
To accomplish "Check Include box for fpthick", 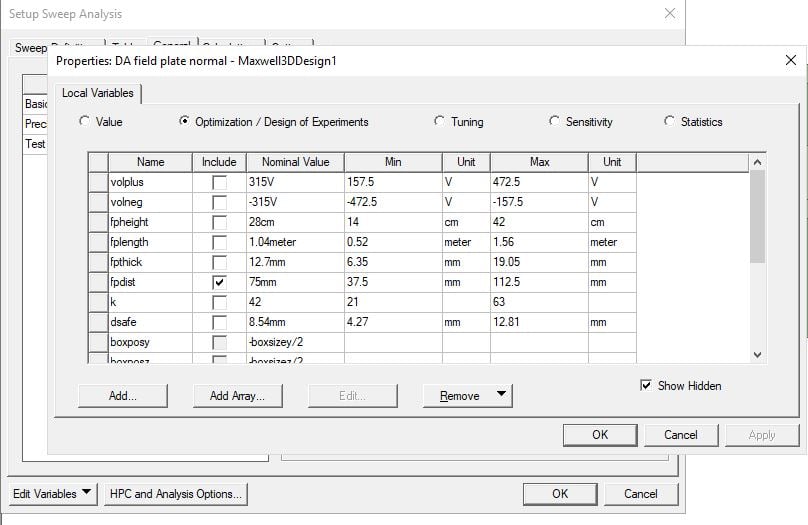I will 220,263.
